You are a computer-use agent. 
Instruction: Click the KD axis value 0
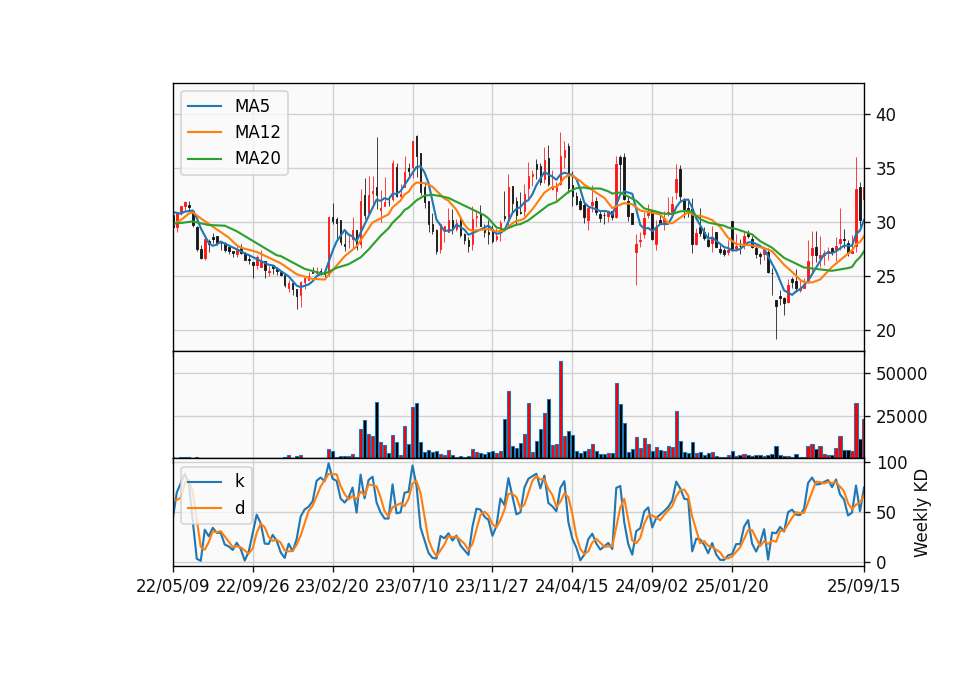[881, 563]
